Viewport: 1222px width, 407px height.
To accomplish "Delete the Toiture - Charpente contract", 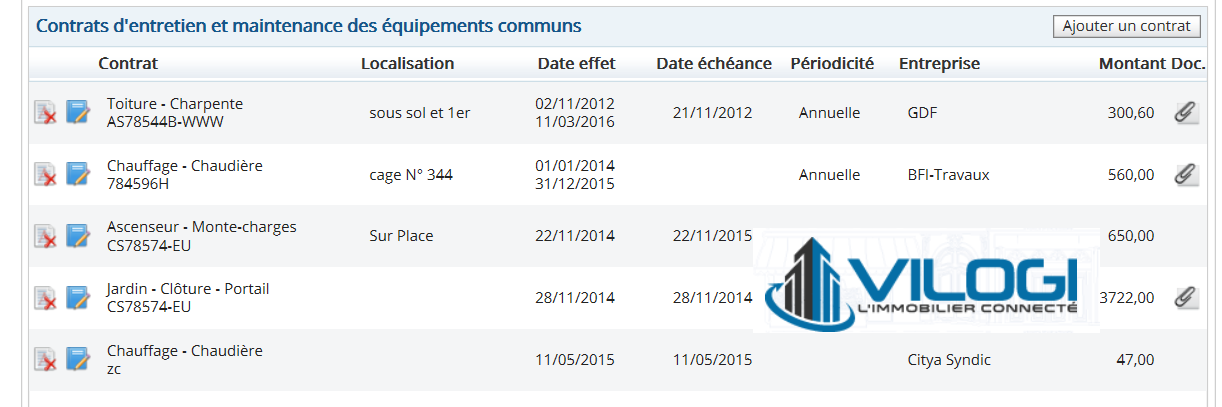I will tap(45, 112).
